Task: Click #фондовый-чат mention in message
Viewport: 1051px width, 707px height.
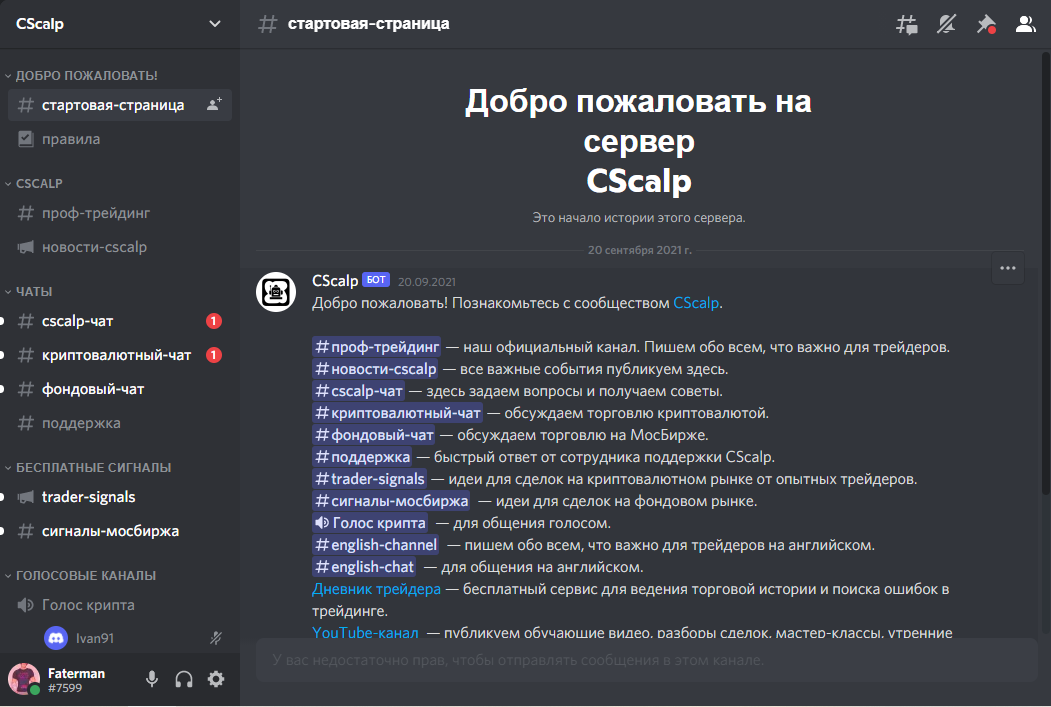Action: [374, 435]
